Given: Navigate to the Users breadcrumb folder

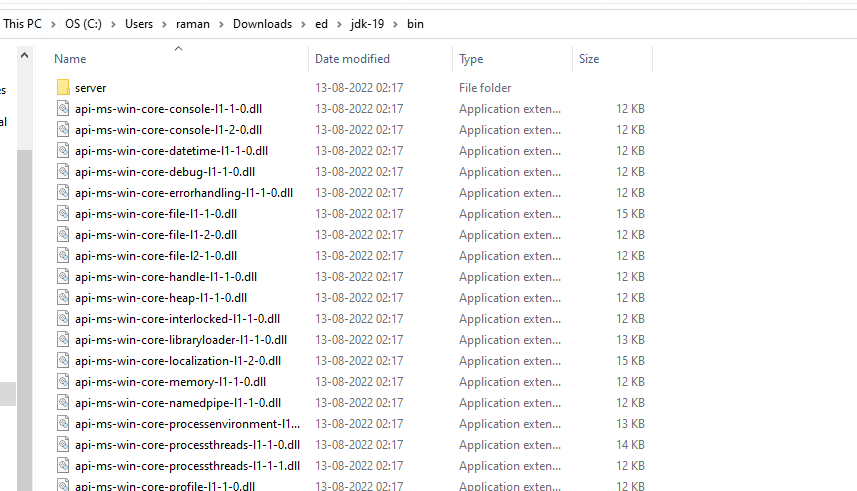Looking at the screenshot, I should pyautogui.click(x=139, y=24).
